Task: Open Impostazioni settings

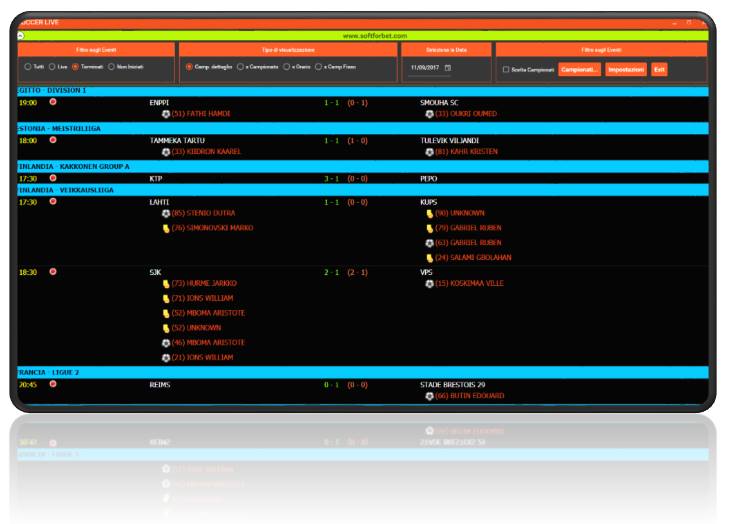Action: click(x=626, y=70)
